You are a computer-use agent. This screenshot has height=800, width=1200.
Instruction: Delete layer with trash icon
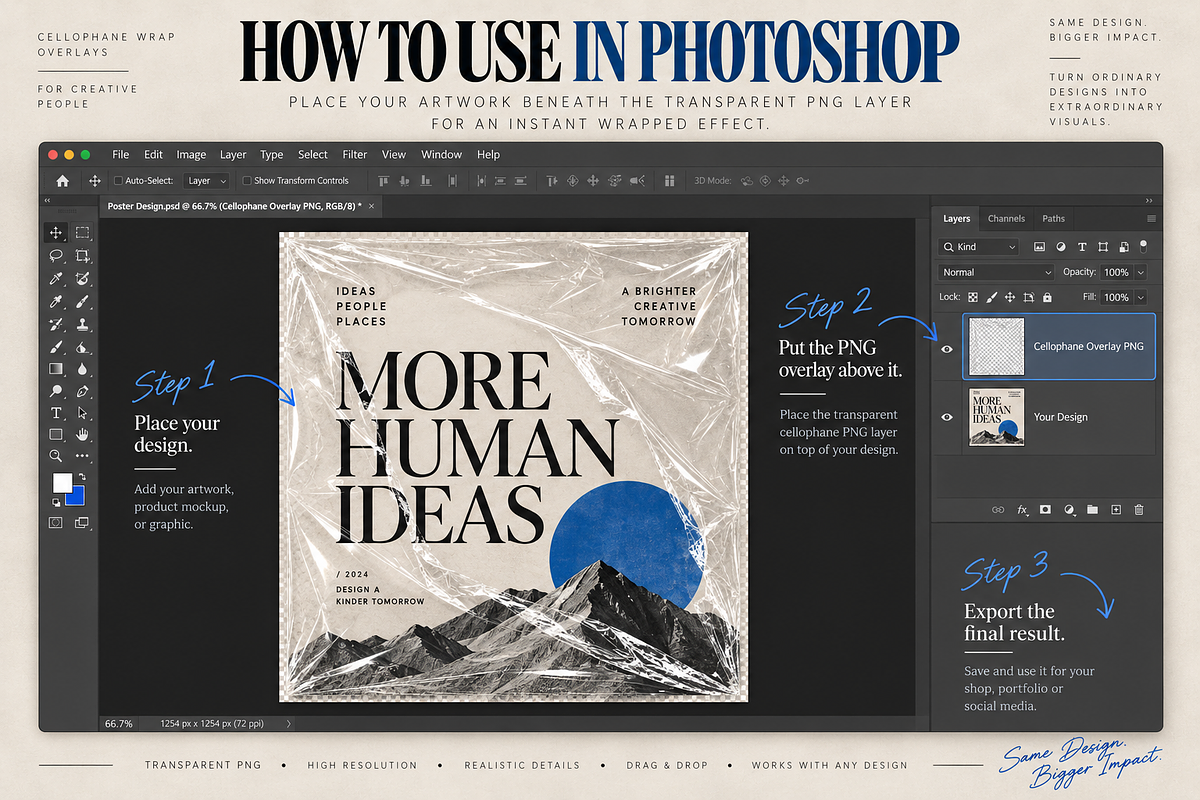[1139, 510]
